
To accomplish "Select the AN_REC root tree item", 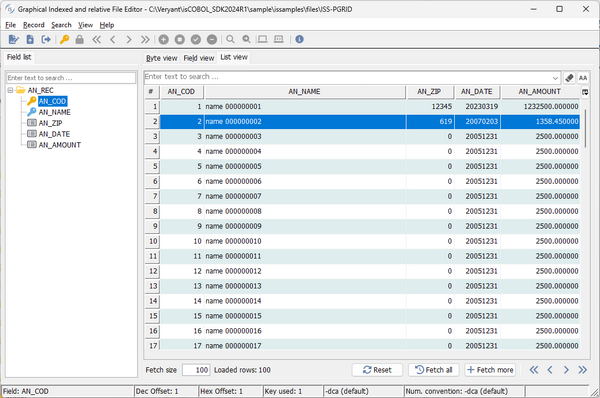I will coord(40,90).
